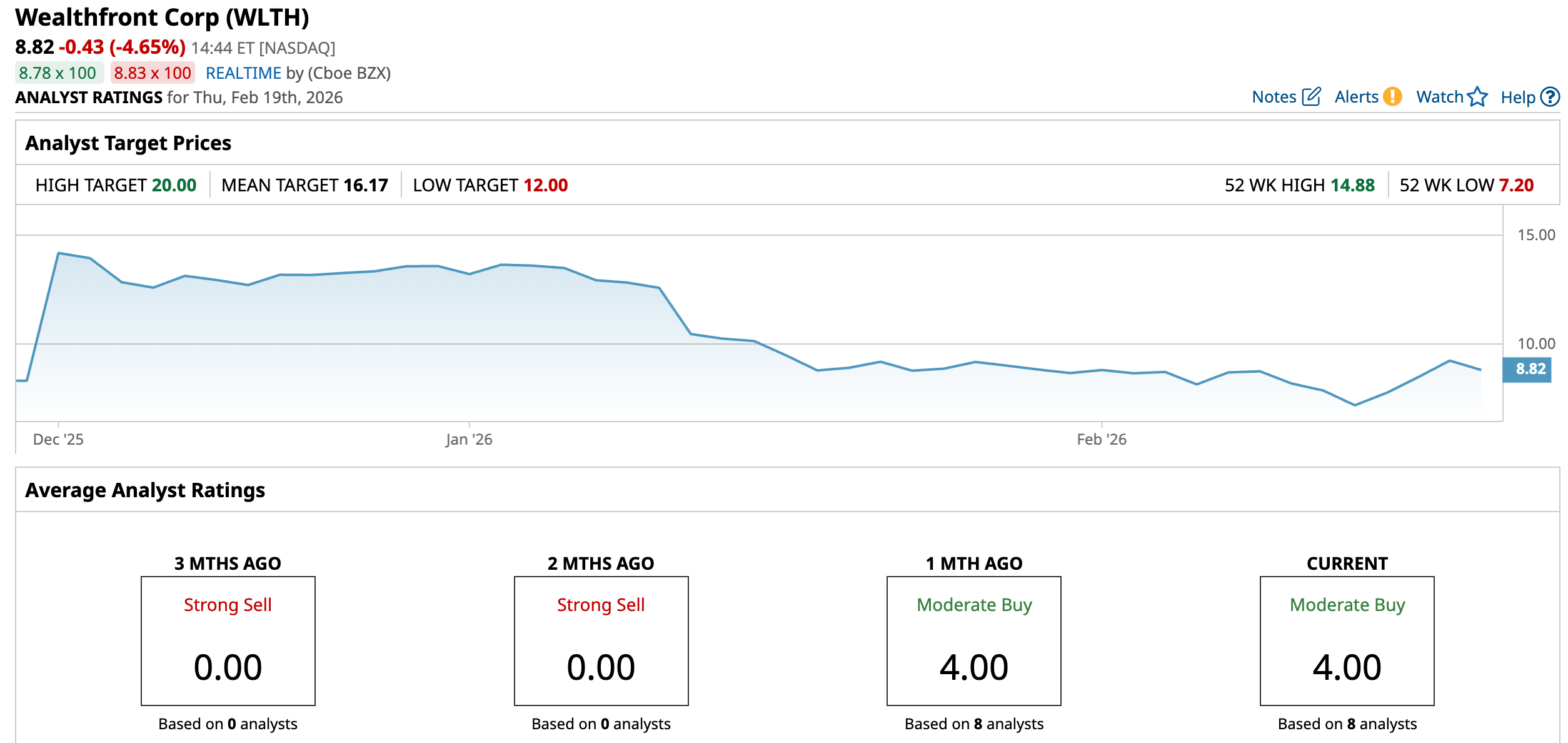Click the Watch star icon
1568x743 pixels.
tap(1477, 97)
